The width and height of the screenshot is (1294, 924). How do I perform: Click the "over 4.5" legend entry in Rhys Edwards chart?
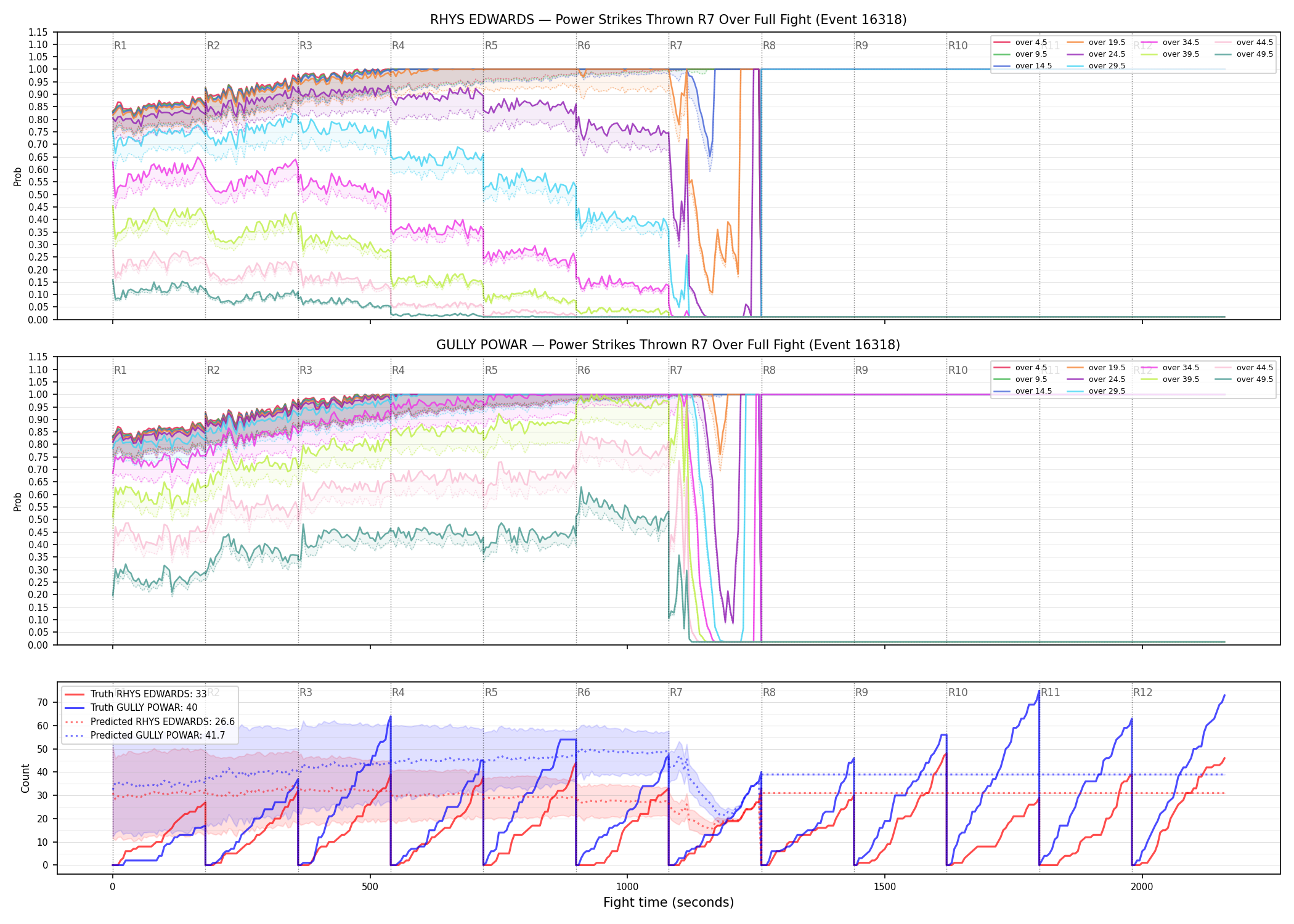[x=1020, y=43]
